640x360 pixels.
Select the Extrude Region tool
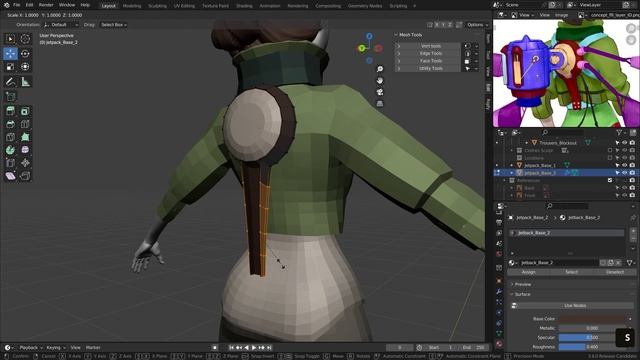pos(10,111)
